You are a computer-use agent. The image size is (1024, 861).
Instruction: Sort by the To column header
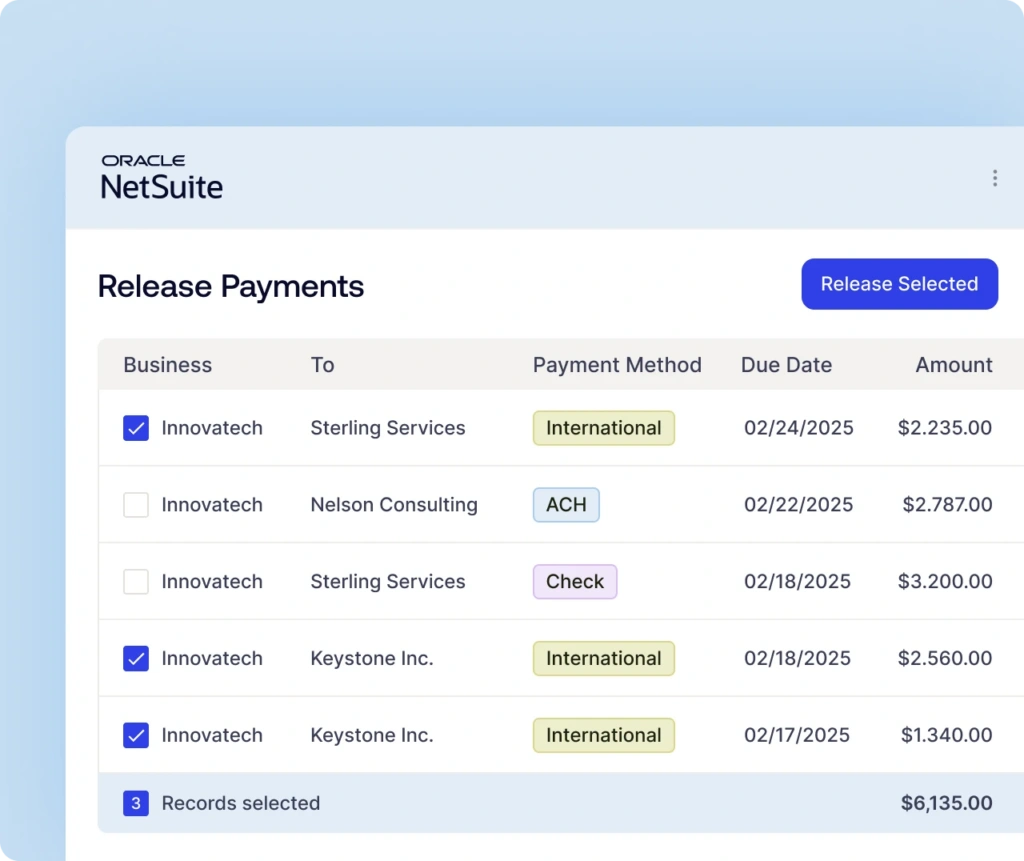pyautogui.click(x=322, y=365)
